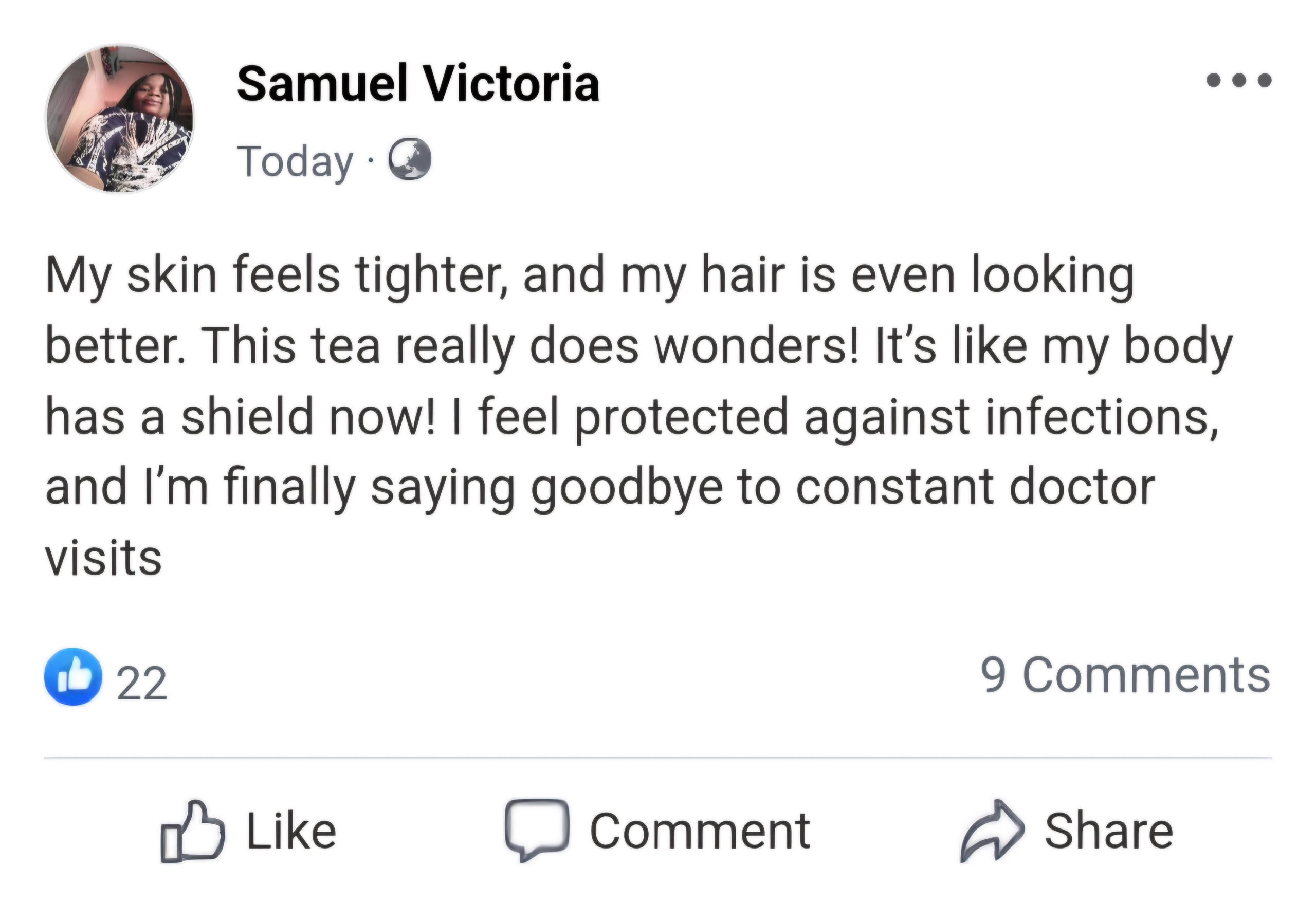
Task: Click the divider line above action buttons
Action: click(x=657, y=758)
